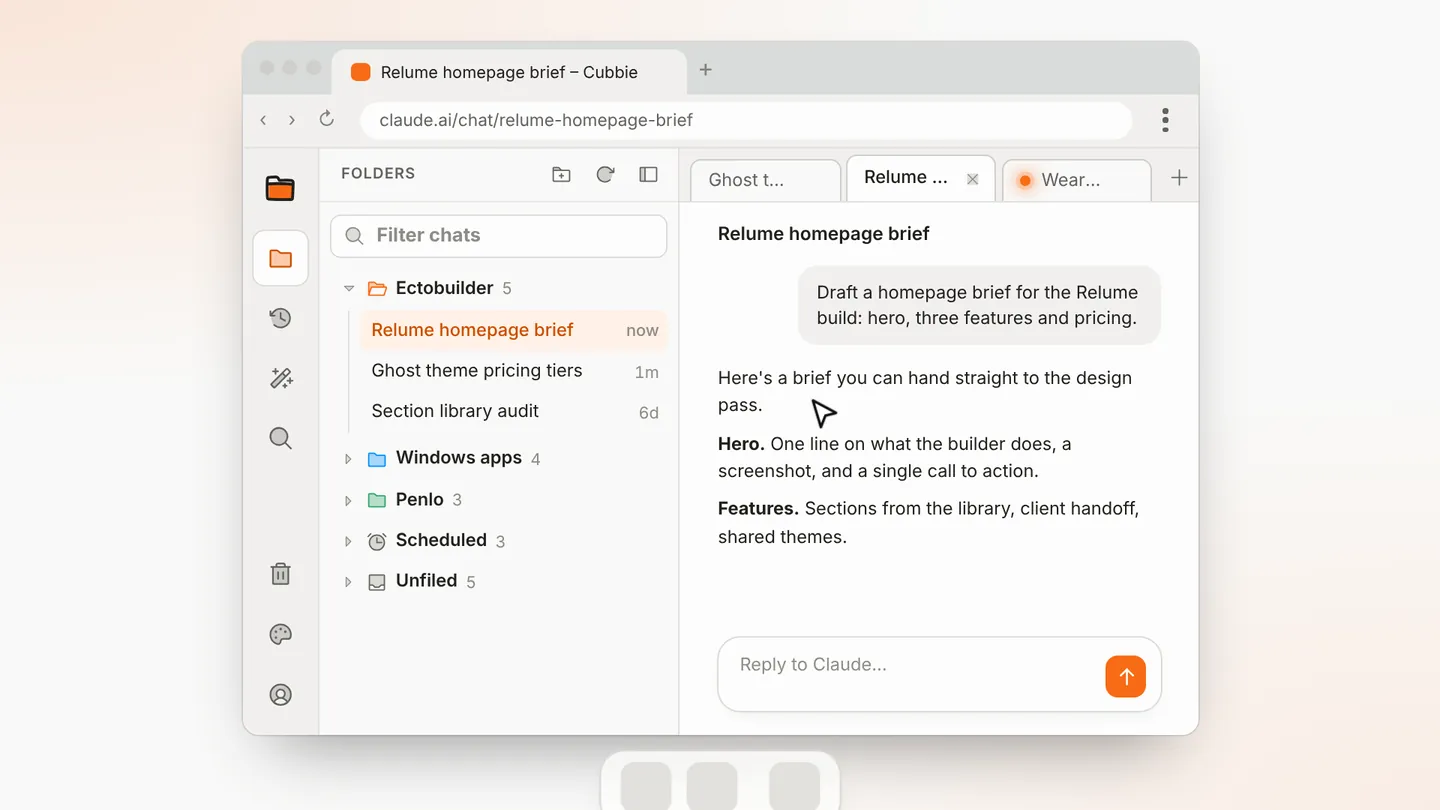Open the Relume homepage brief chat row
This screenshot has height=810, width=1440.
point(513,330)
